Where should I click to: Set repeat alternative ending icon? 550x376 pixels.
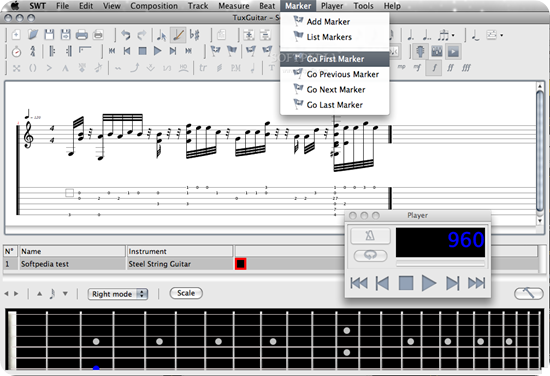(85, 51)
